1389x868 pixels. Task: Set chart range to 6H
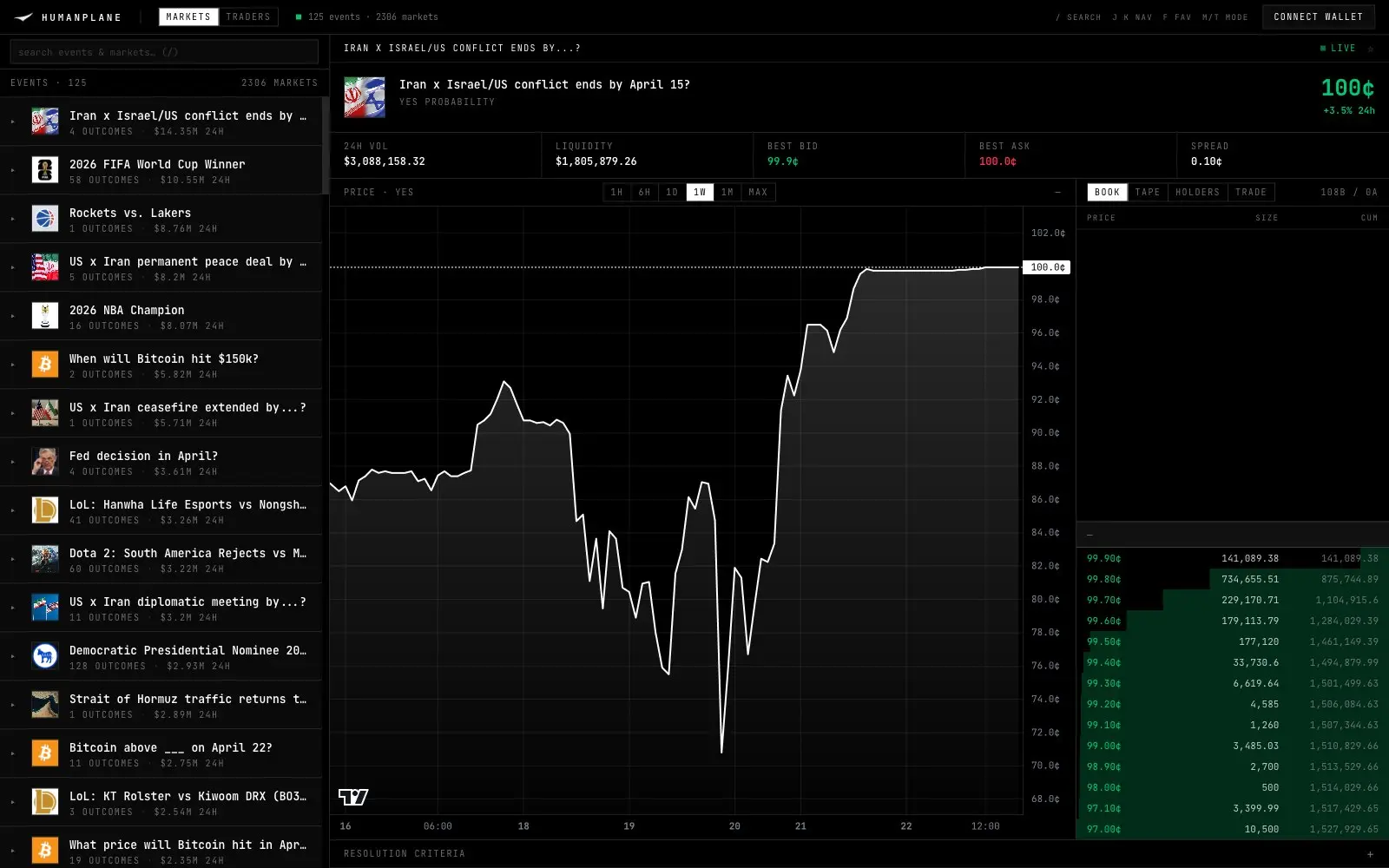tap(644, 193)
